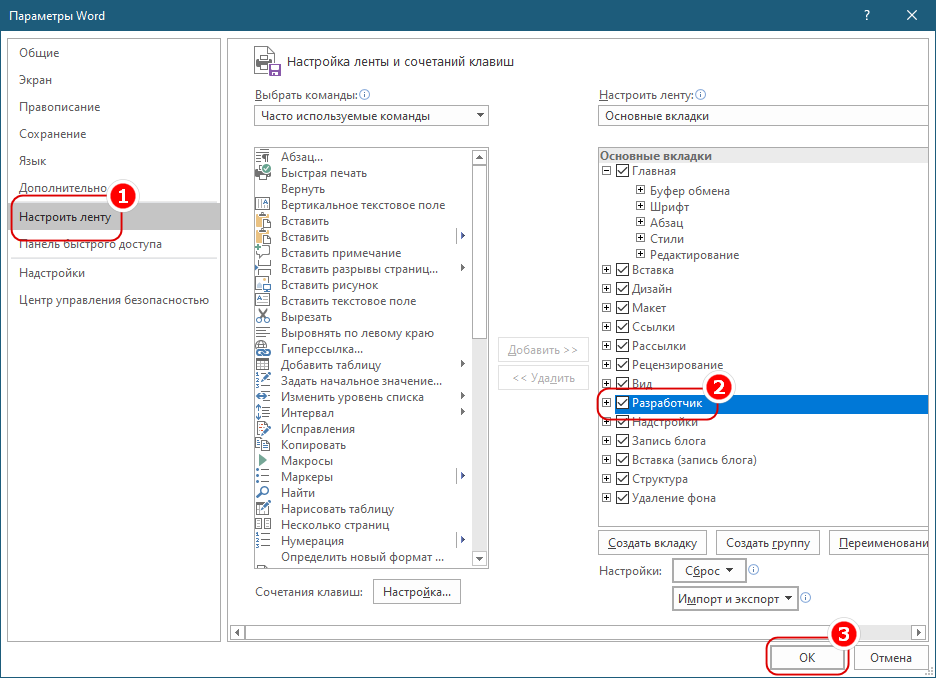Click the Вертикальное текстовое поле icon
936x678 pixels.
263,205
